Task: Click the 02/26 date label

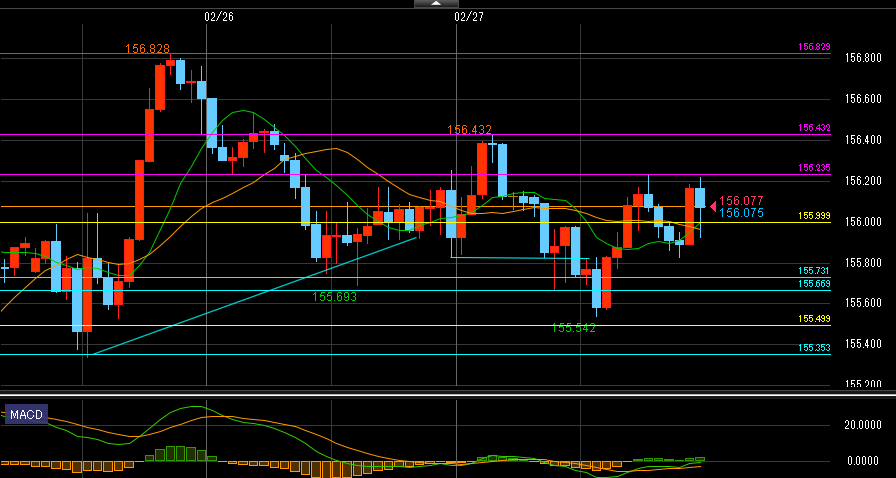Action: (218, 16)
